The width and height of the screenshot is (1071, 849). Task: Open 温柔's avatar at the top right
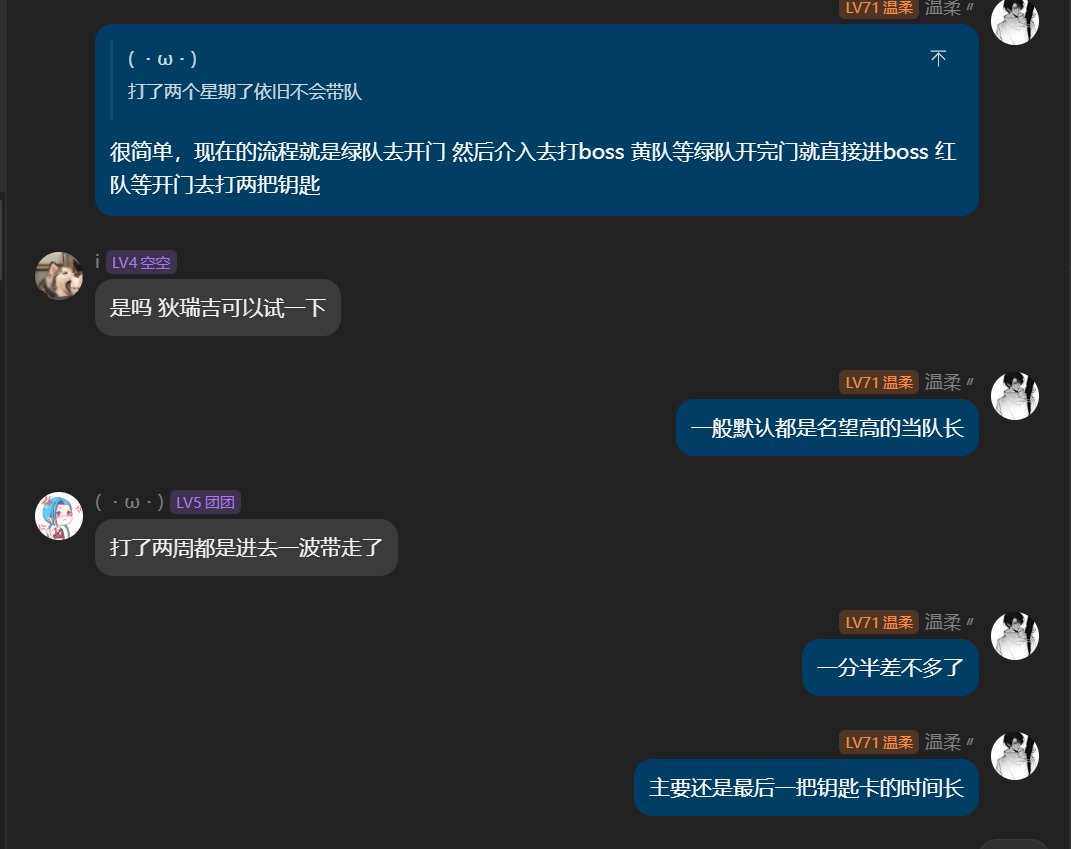tap(1015, 21)
